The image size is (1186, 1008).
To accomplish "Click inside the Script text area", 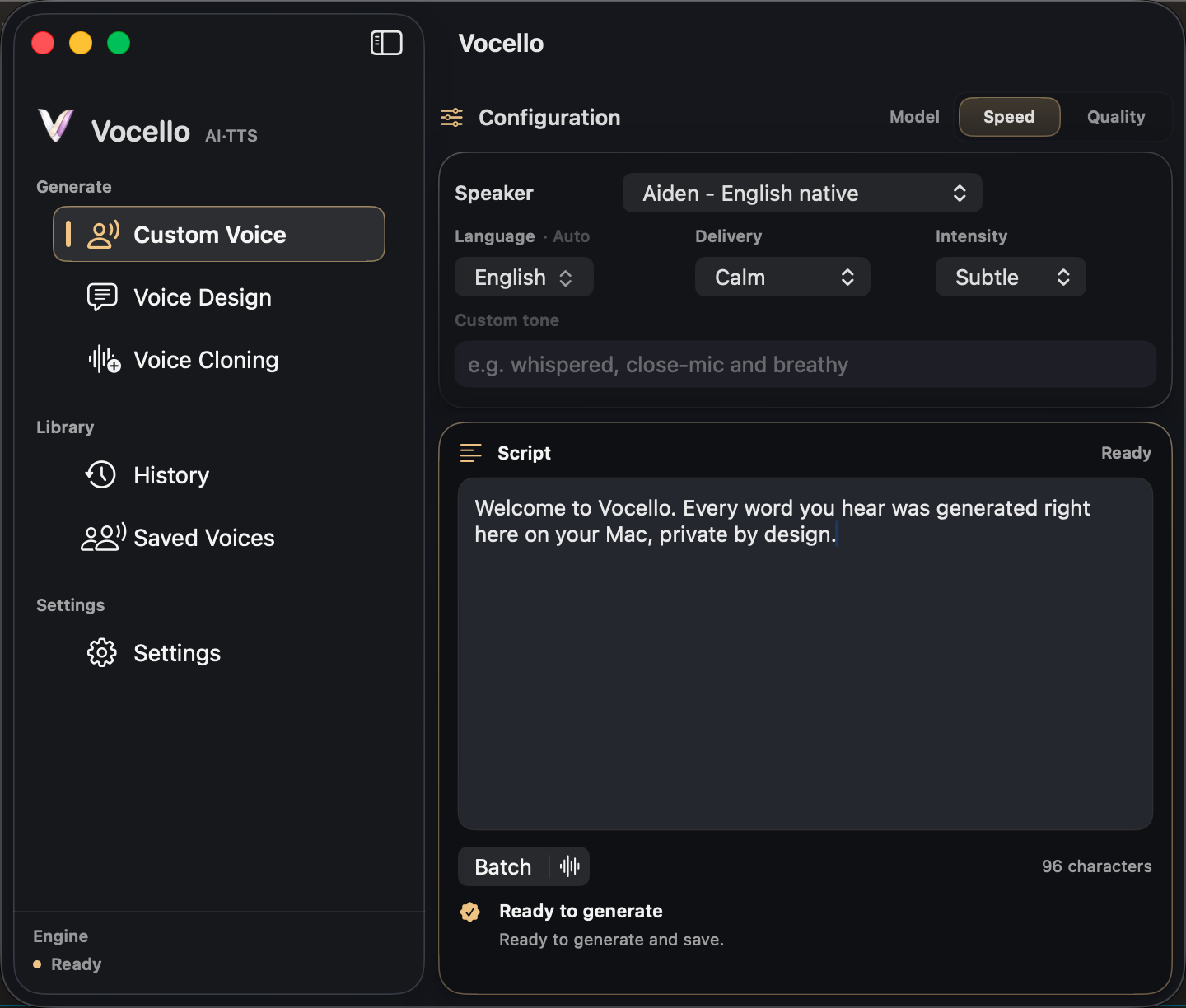I will pyautogui.click(x=805, y=654).
